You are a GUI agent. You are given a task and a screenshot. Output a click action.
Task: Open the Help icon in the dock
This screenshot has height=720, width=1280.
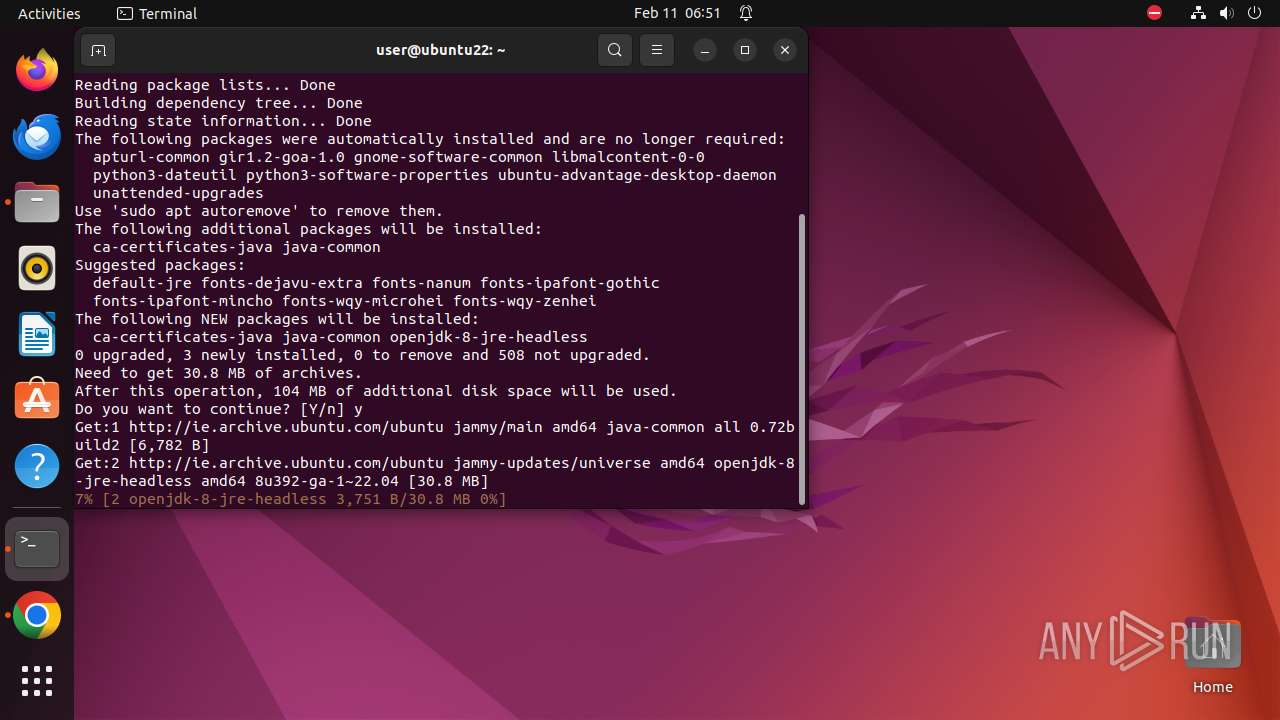click(37, 466)
